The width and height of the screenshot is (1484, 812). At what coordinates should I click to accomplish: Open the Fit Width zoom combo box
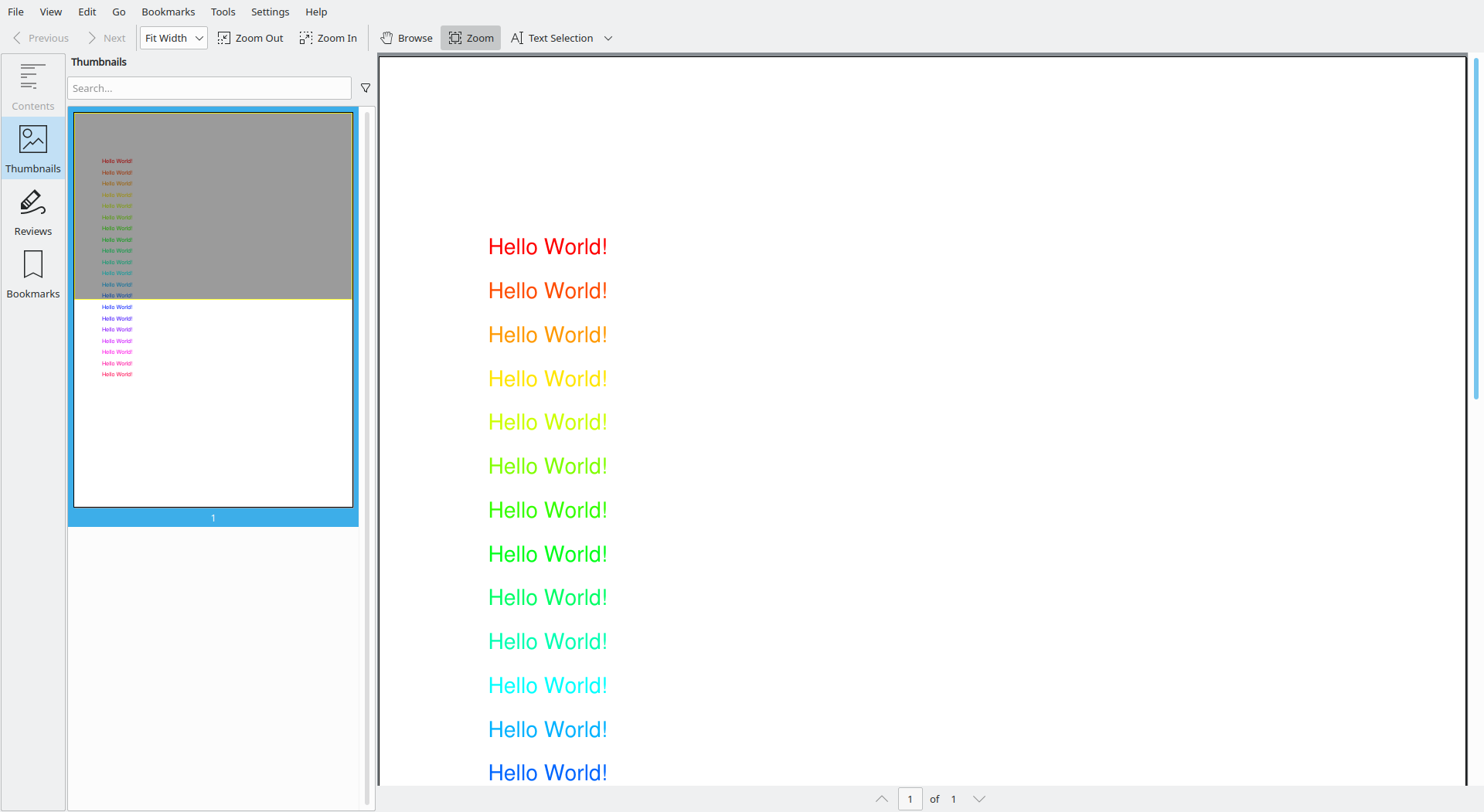(174, 38)
